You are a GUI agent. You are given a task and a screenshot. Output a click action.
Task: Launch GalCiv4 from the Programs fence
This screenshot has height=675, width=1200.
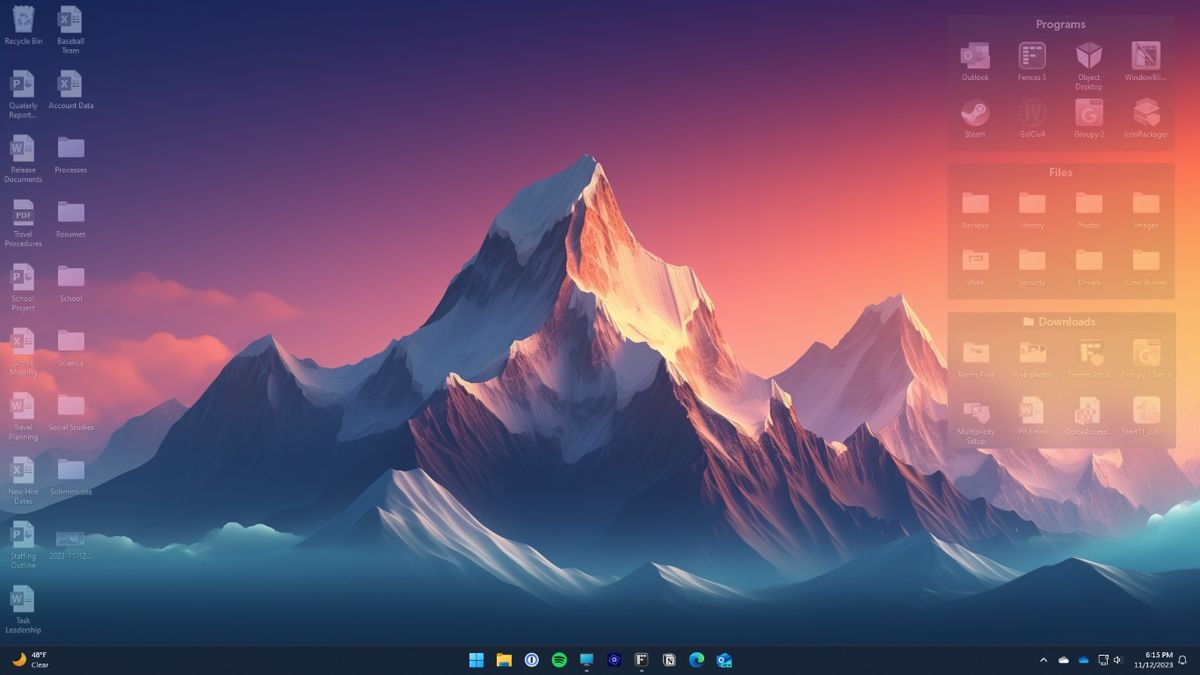pos(1032,118)
